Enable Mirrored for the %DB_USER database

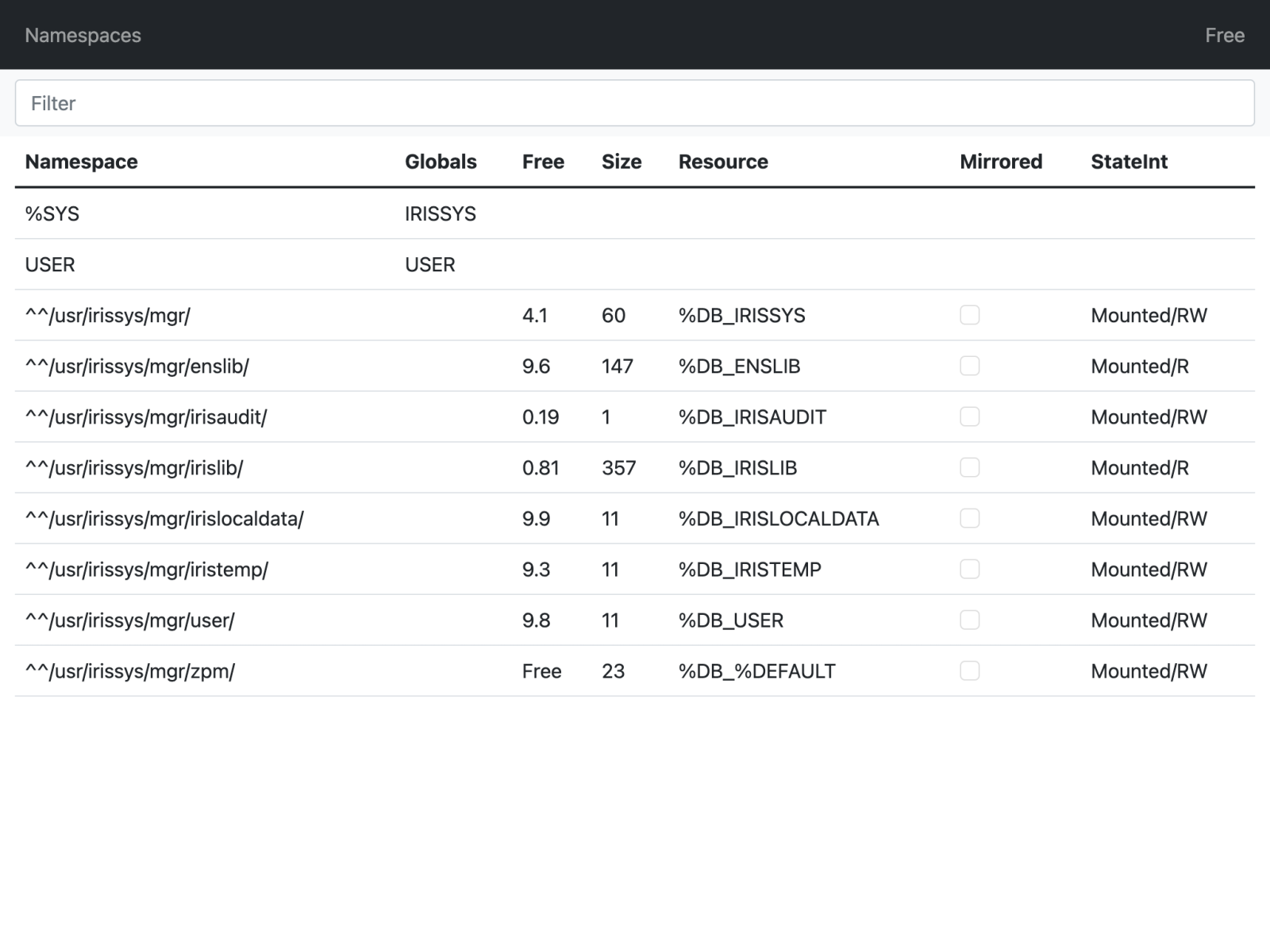pyautogui.click(x=969, y=620)
